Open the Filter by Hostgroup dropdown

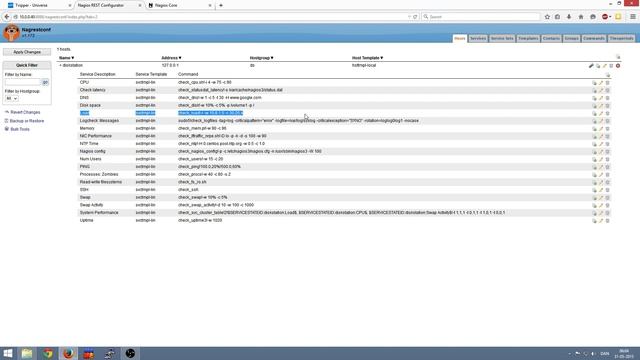(11, 98)
